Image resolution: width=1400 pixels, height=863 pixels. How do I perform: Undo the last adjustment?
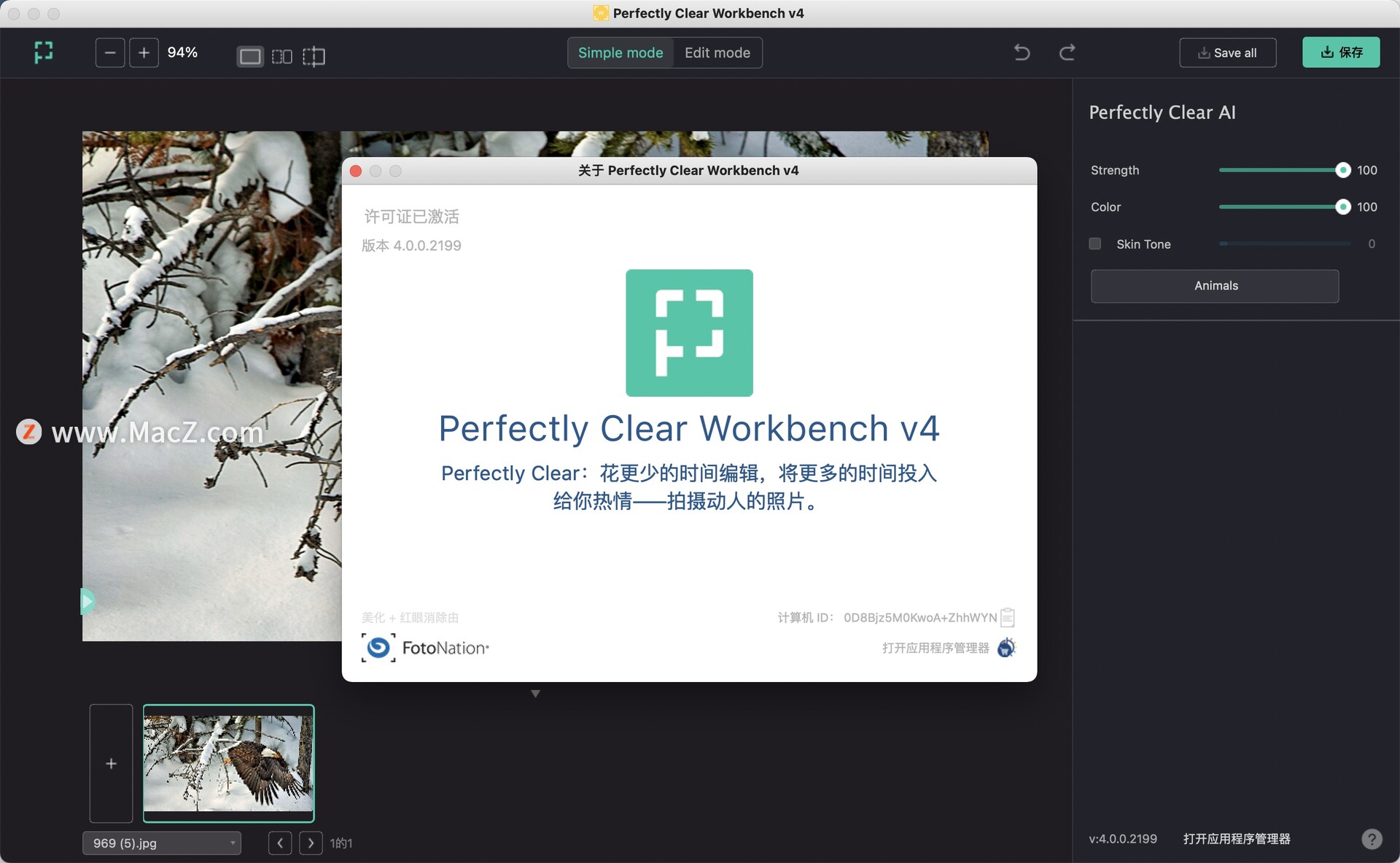click(1022, 53)
